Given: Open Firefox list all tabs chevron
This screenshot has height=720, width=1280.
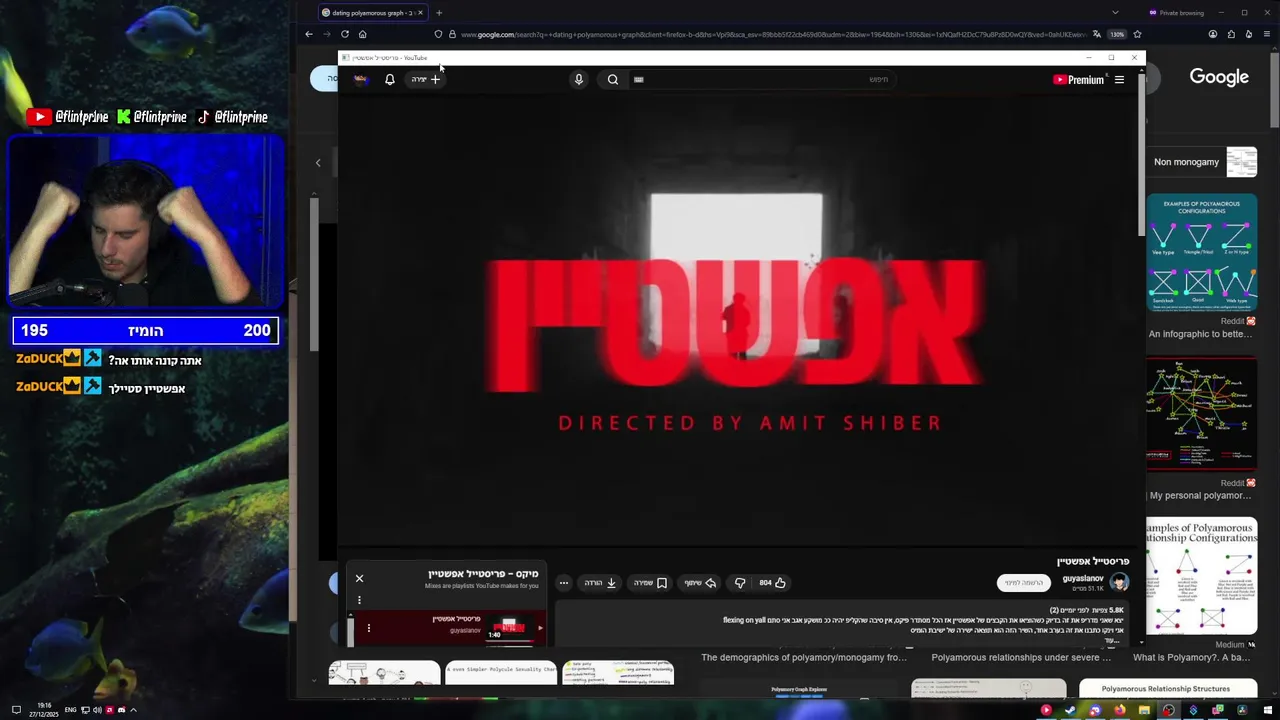Looking at the screenshot, I should click(1115, 13).
